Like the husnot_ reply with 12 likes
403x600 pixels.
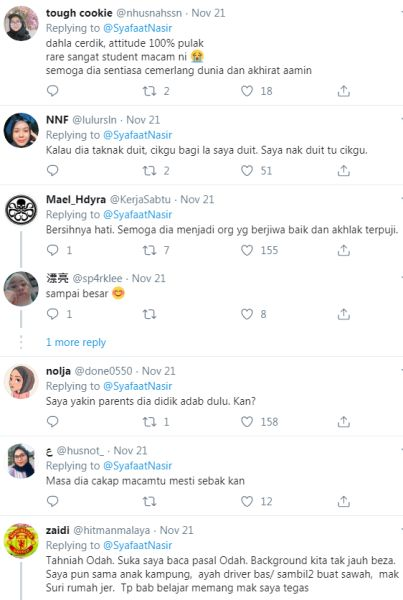(247, 501)
